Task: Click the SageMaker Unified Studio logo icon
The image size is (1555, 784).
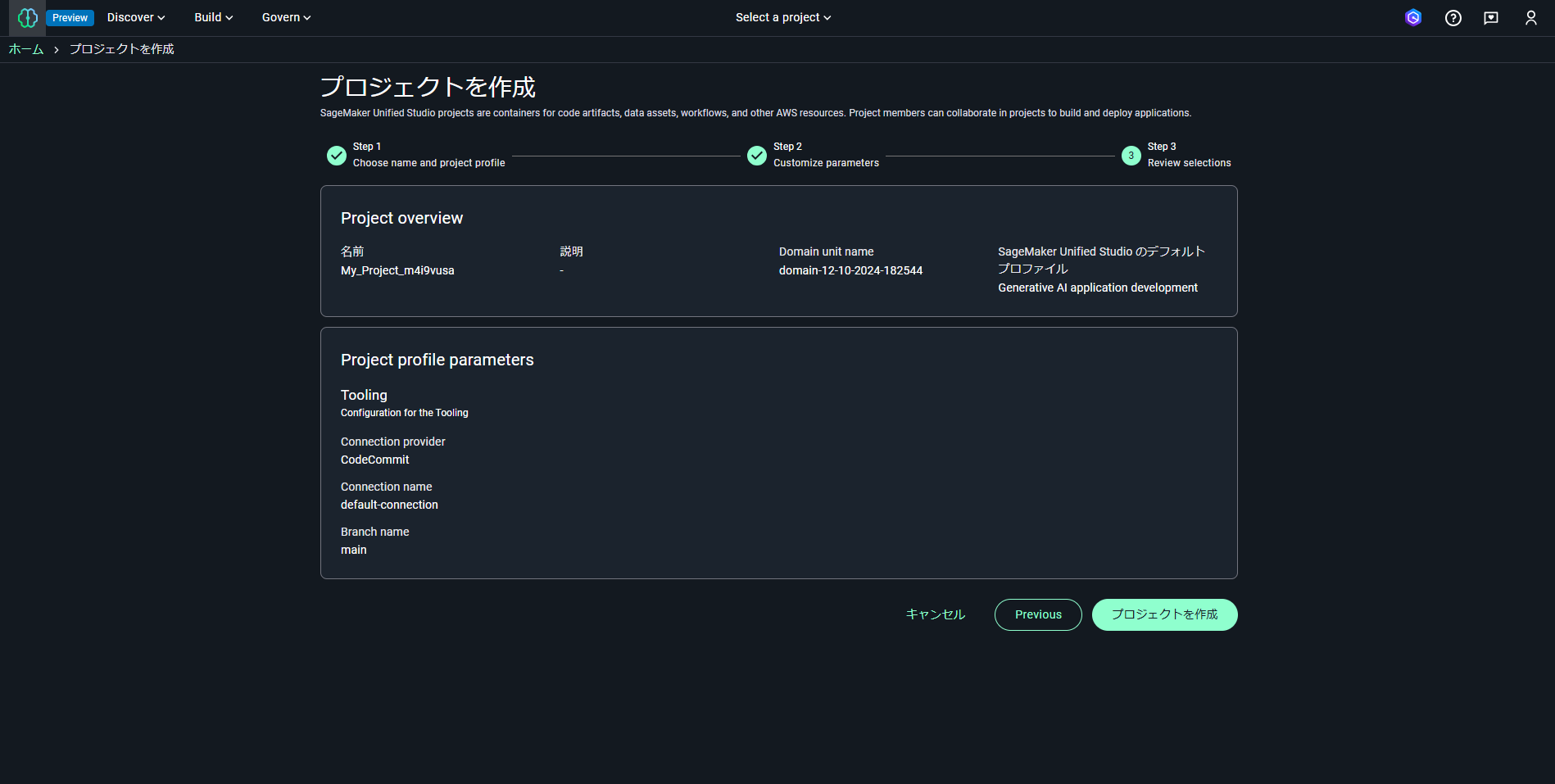Action: click(x=28, y=17)
